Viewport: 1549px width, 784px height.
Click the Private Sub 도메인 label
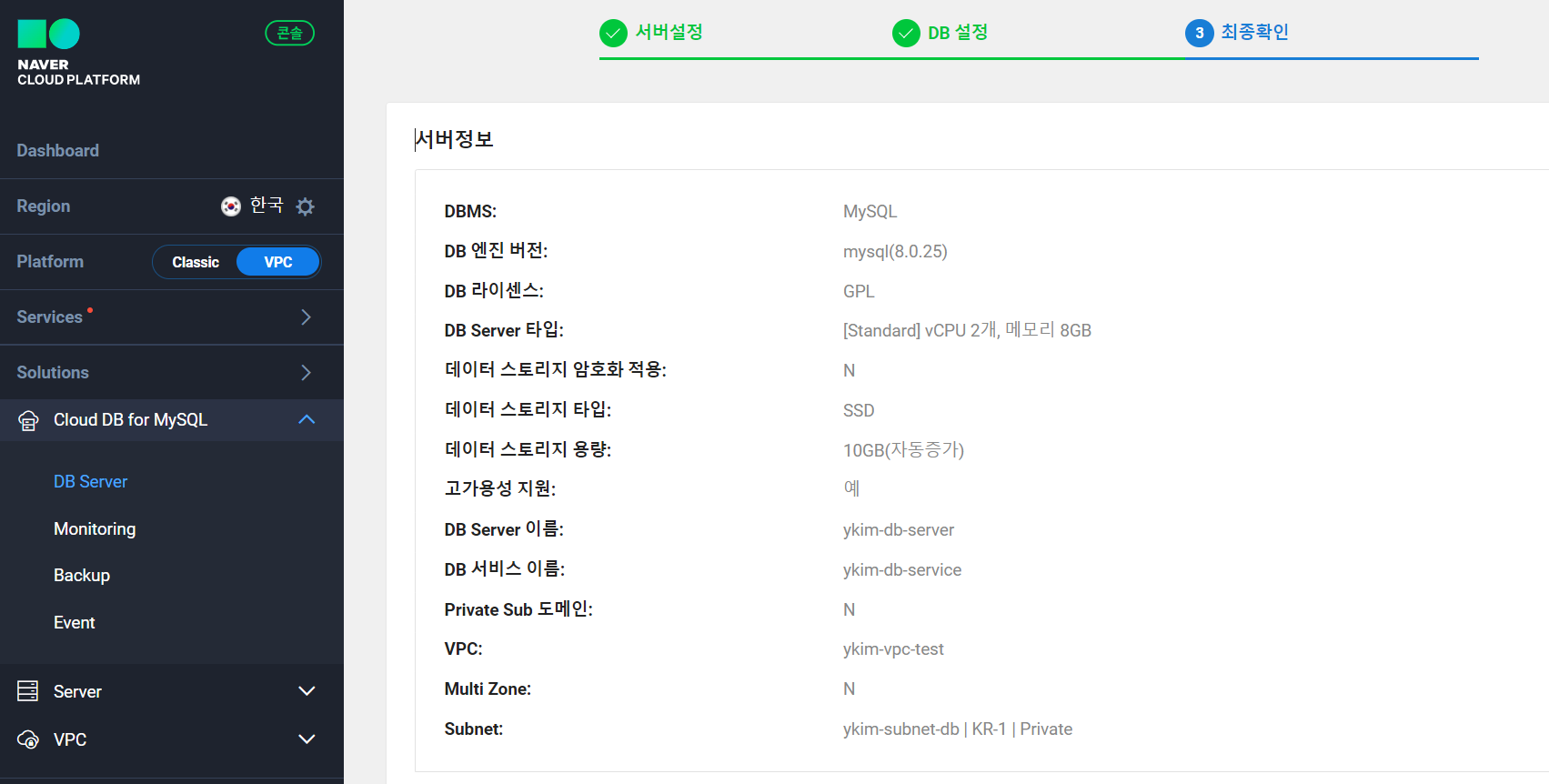pyautogui.click(x=518, y=609)
